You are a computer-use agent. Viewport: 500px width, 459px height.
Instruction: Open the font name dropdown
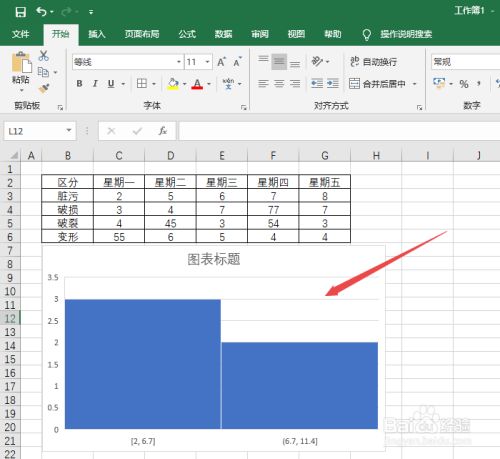coord(179,62)
